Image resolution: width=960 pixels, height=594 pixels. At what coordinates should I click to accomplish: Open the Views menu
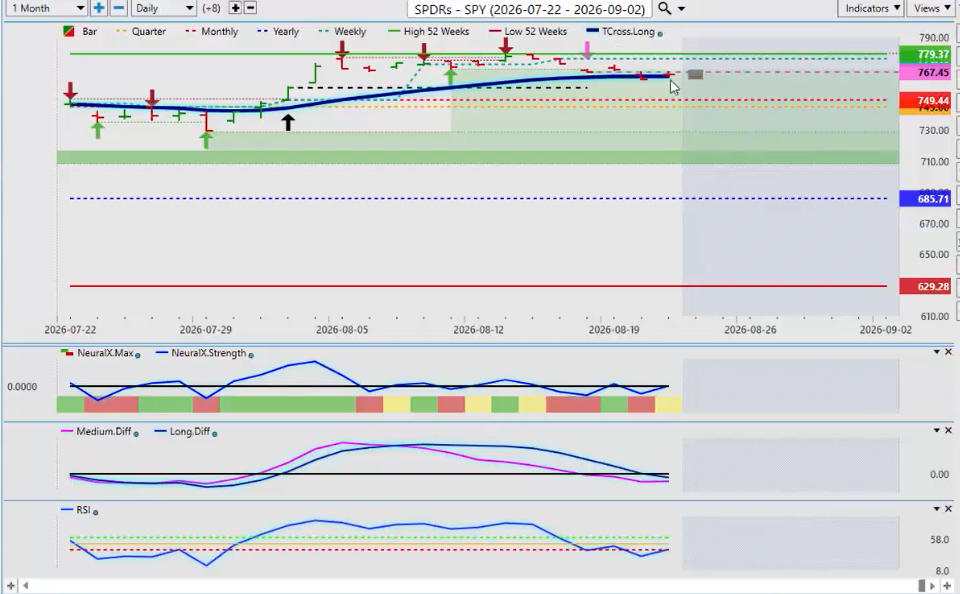(931, 8)
